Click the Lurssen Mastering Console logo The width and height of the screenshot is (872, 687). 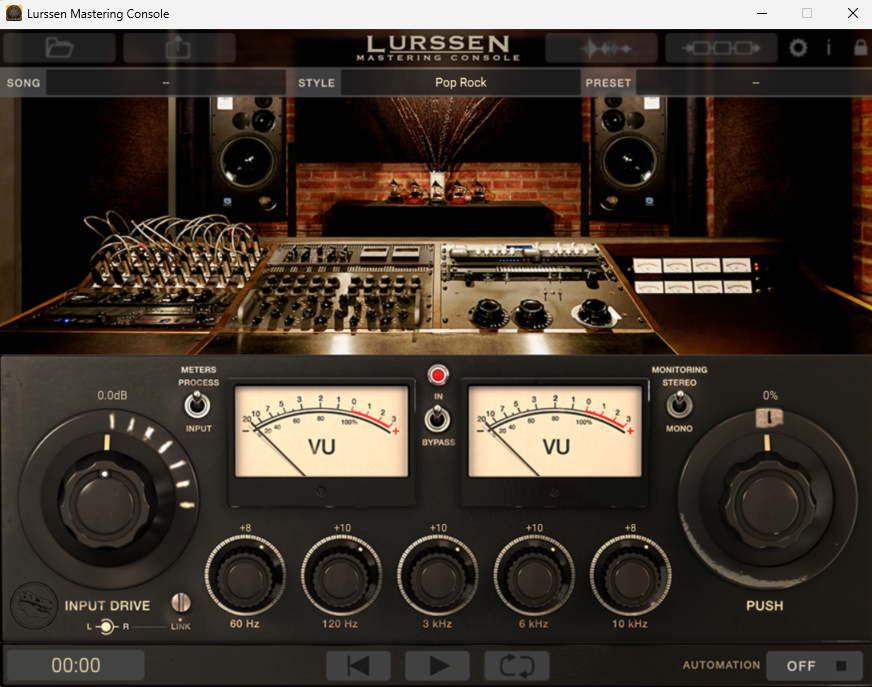(438, 48)
